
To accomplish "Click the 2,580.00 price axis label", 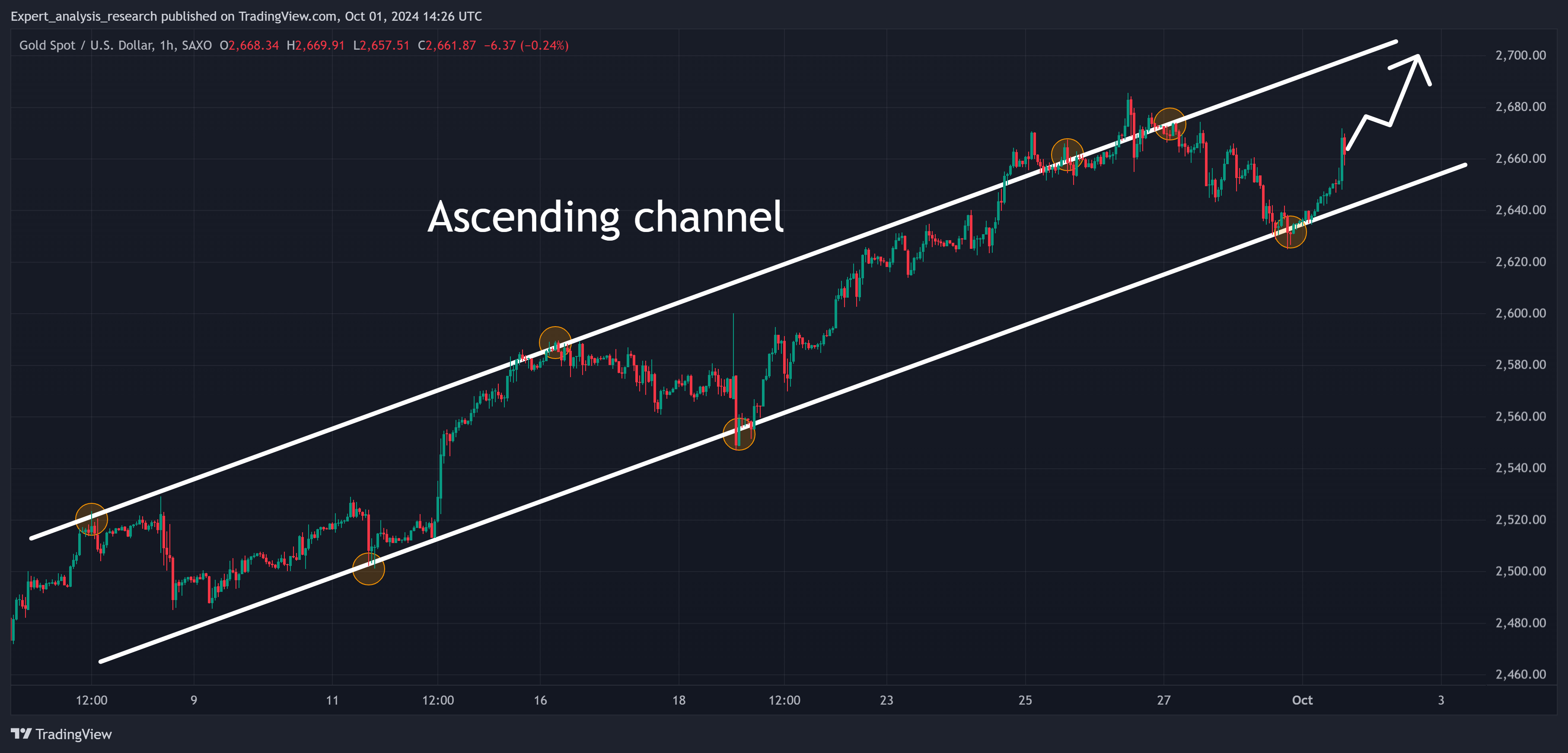I will (x=1520, y=365).
